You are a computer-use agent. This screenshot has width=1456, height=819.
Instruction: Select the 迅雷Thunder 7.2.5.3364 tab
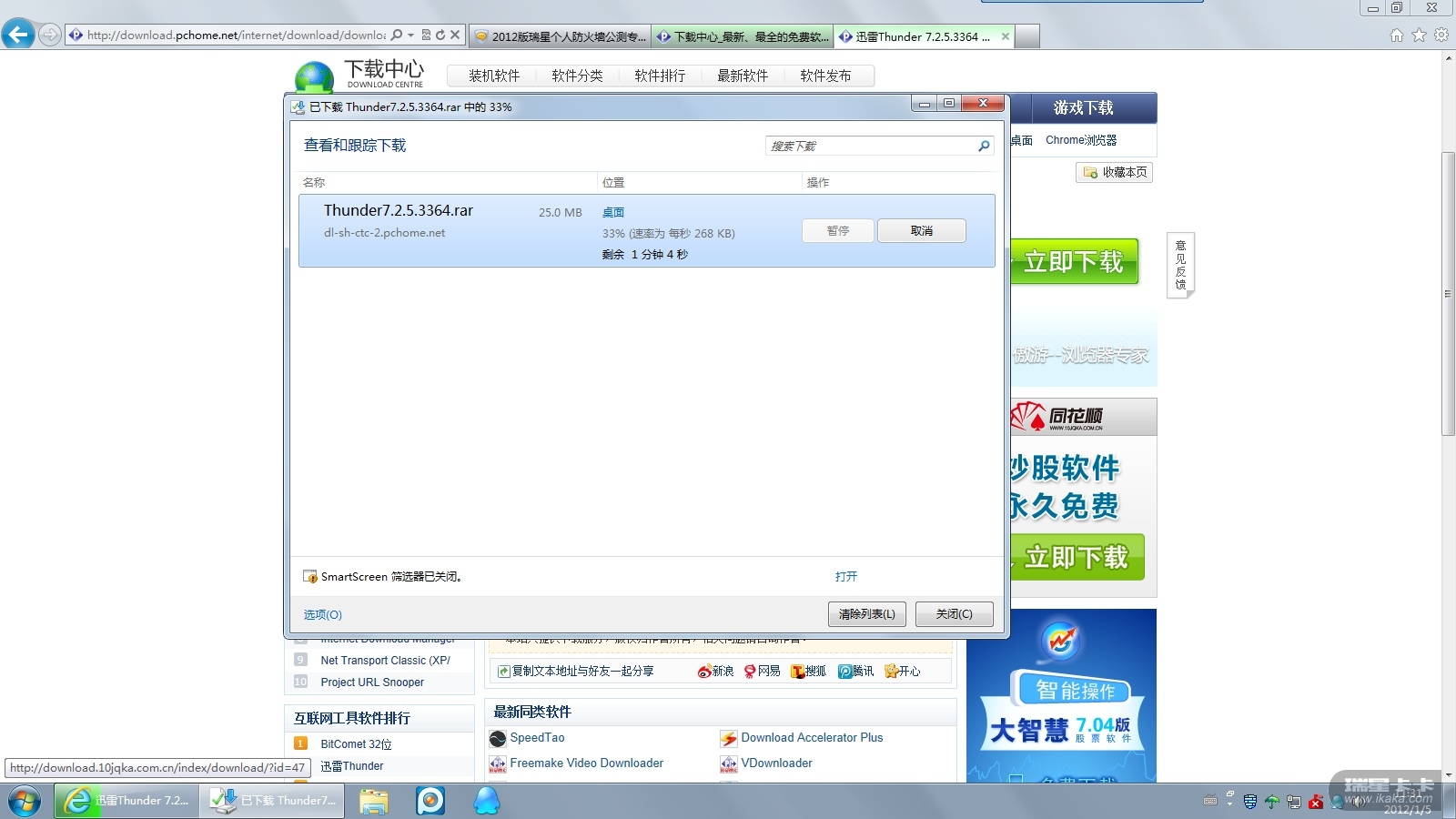pyautogui.click(x=924, y=36)
